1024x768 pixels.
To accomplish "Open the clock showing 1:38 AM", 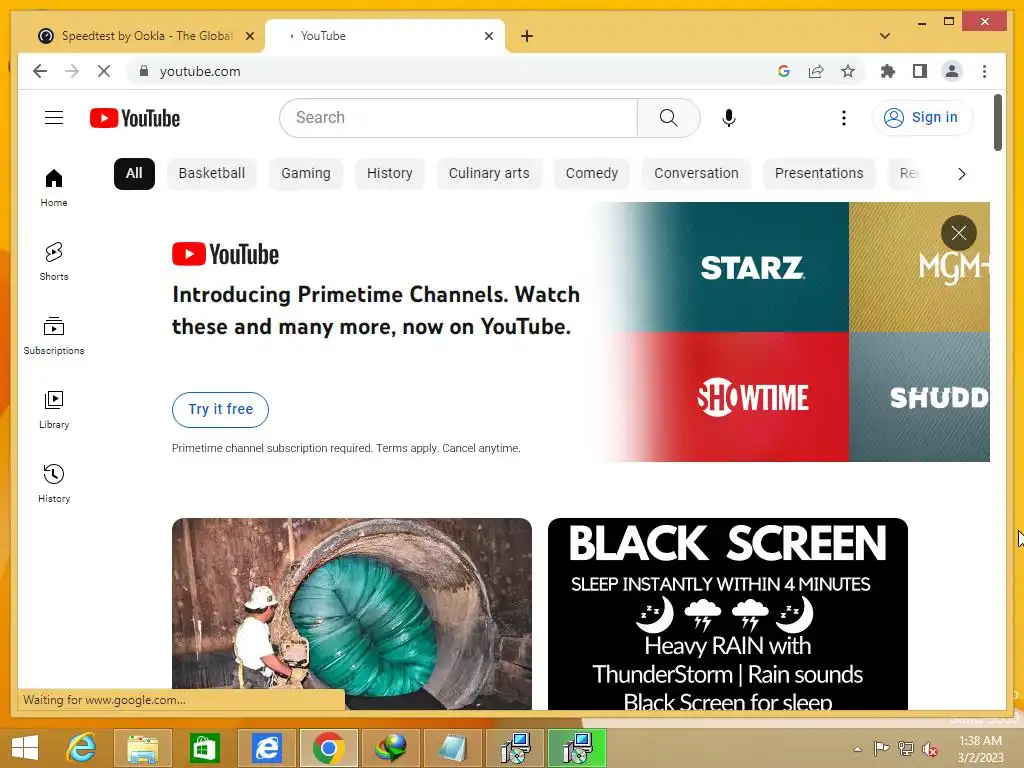I will tap(980, 748).
